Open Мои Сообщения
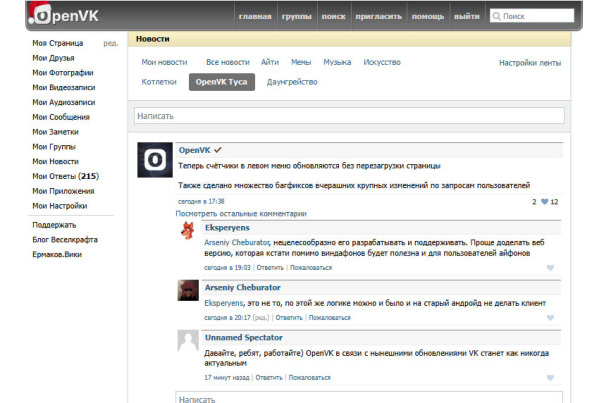This screenshot has width=604, height=403. coord(61,117)
